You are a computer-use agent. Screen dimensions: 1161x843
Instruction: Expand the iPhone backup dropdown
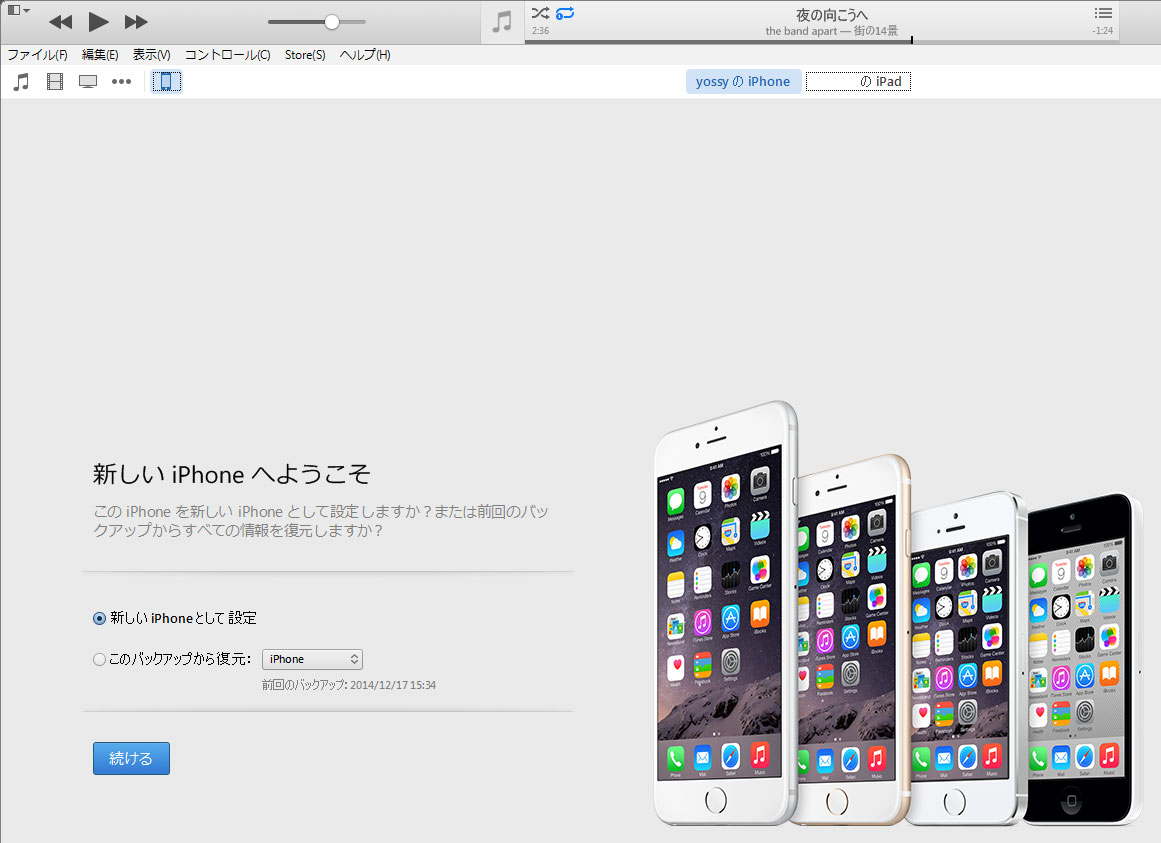coord(312,659)
